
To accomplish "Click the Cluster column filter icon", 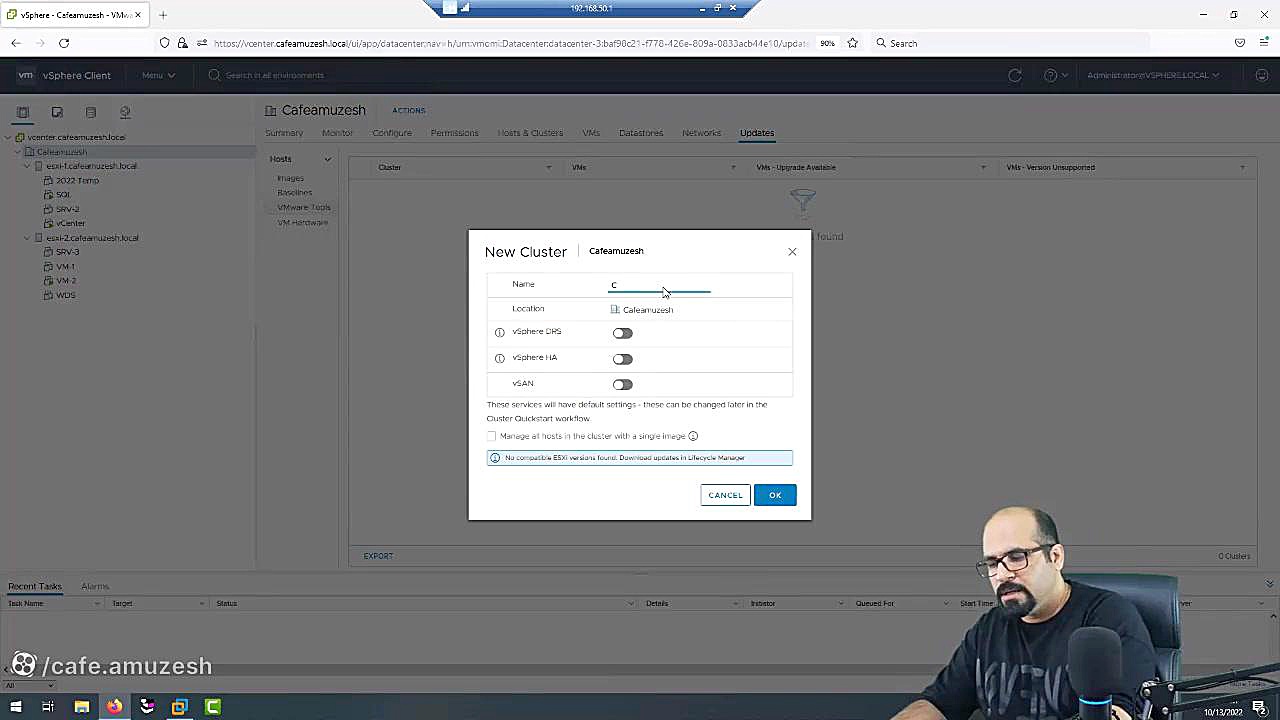I will coord(548,167).
